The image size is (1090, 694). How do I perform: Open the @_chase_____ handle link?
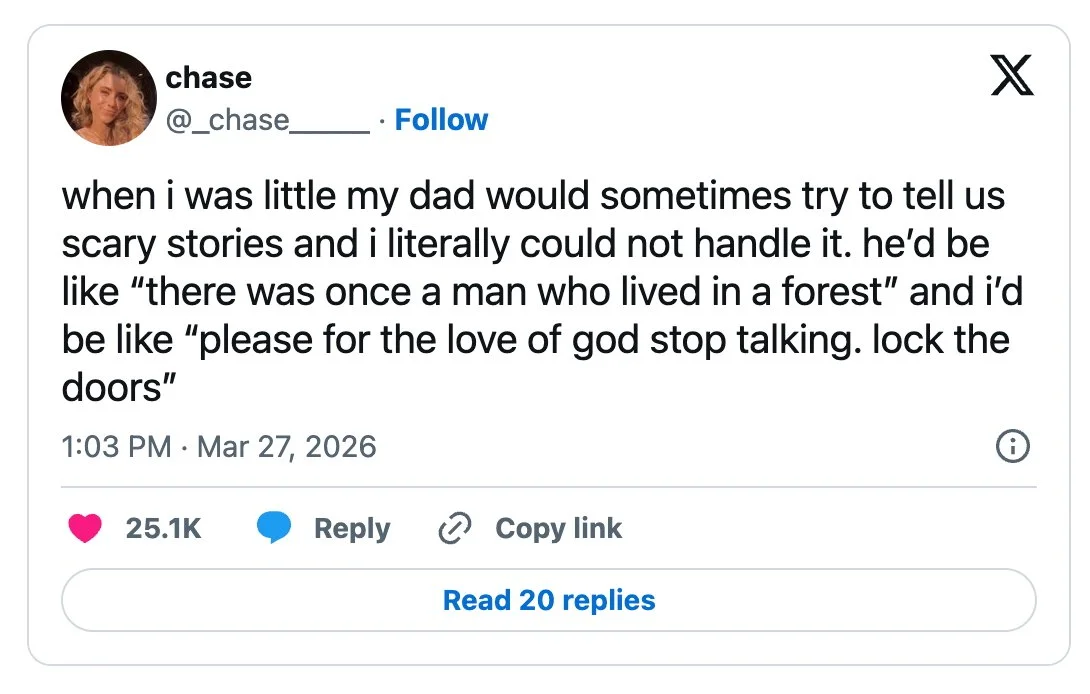coord(267,120)
